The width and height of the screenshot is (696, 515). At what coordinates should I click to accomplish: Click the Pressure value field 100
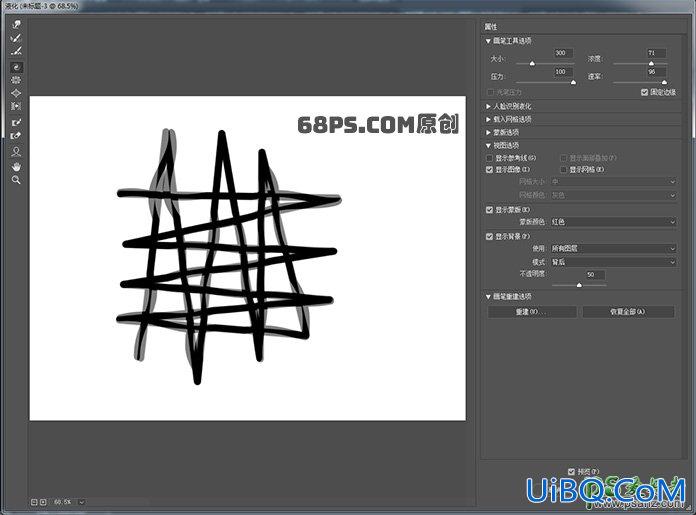(563, 72)
